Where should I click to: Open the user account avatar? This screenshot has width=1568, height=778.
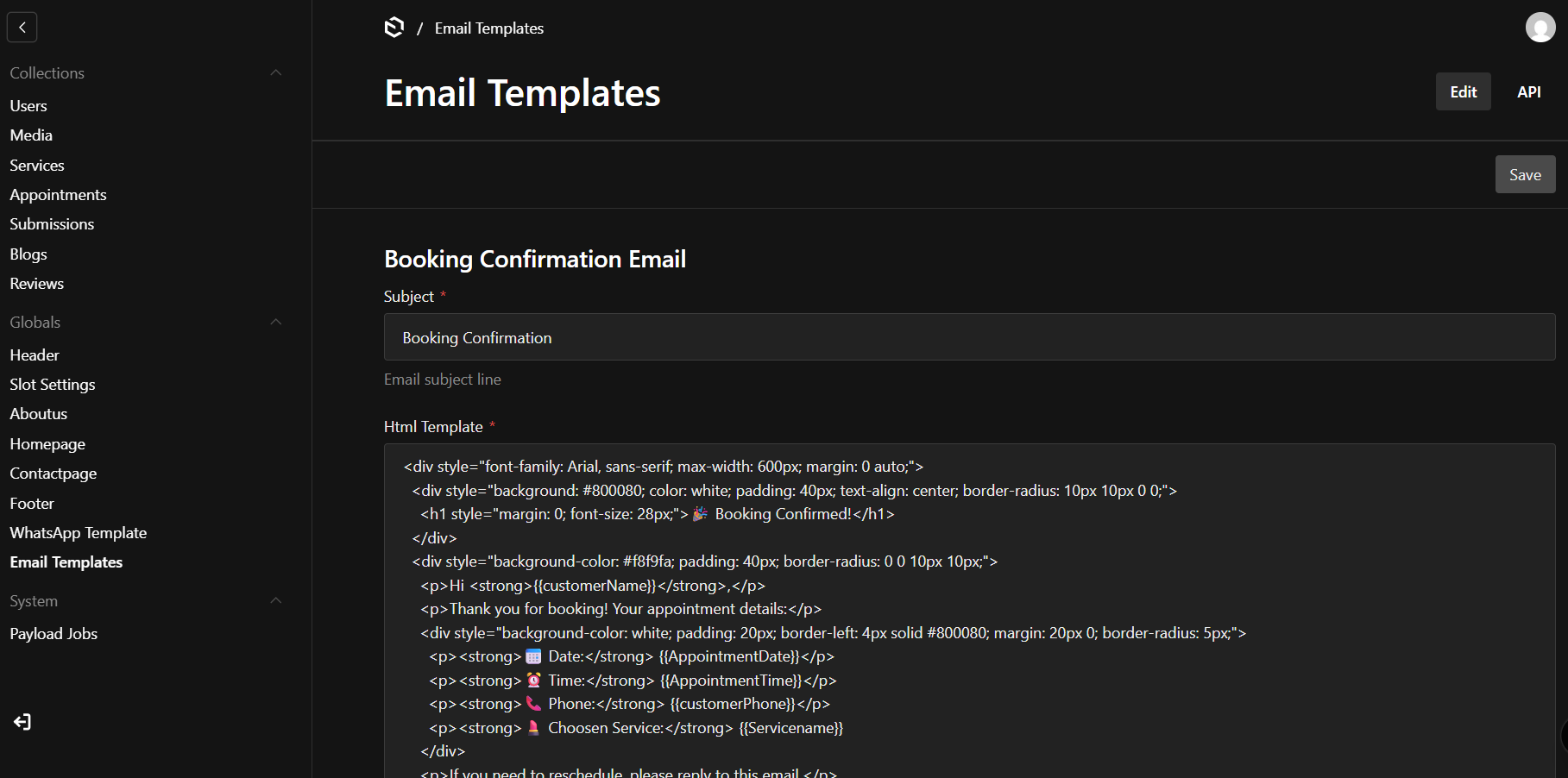[1540, 28]
